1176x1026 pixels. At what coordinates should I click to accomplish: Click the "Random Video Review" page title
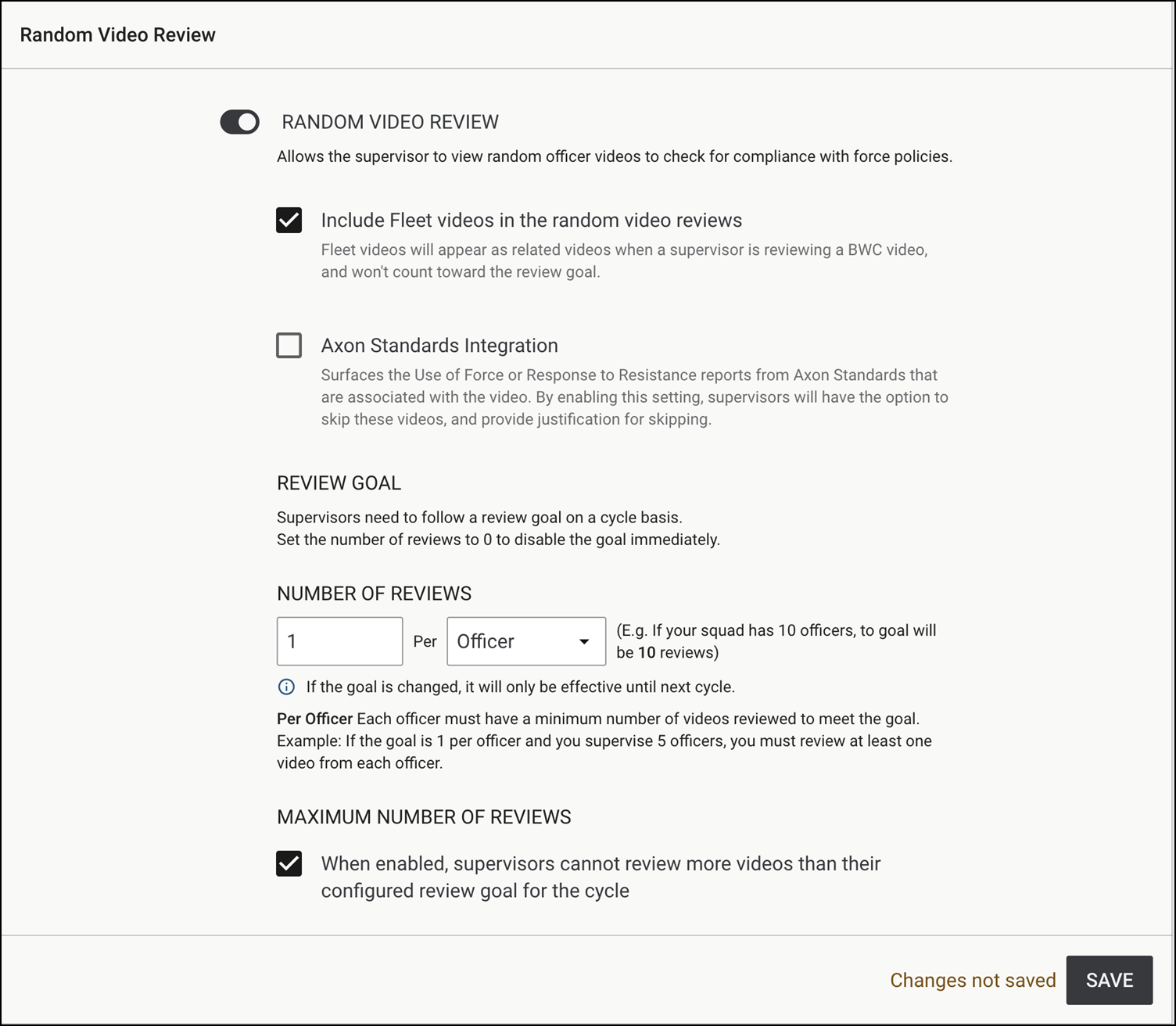point(117,35)
